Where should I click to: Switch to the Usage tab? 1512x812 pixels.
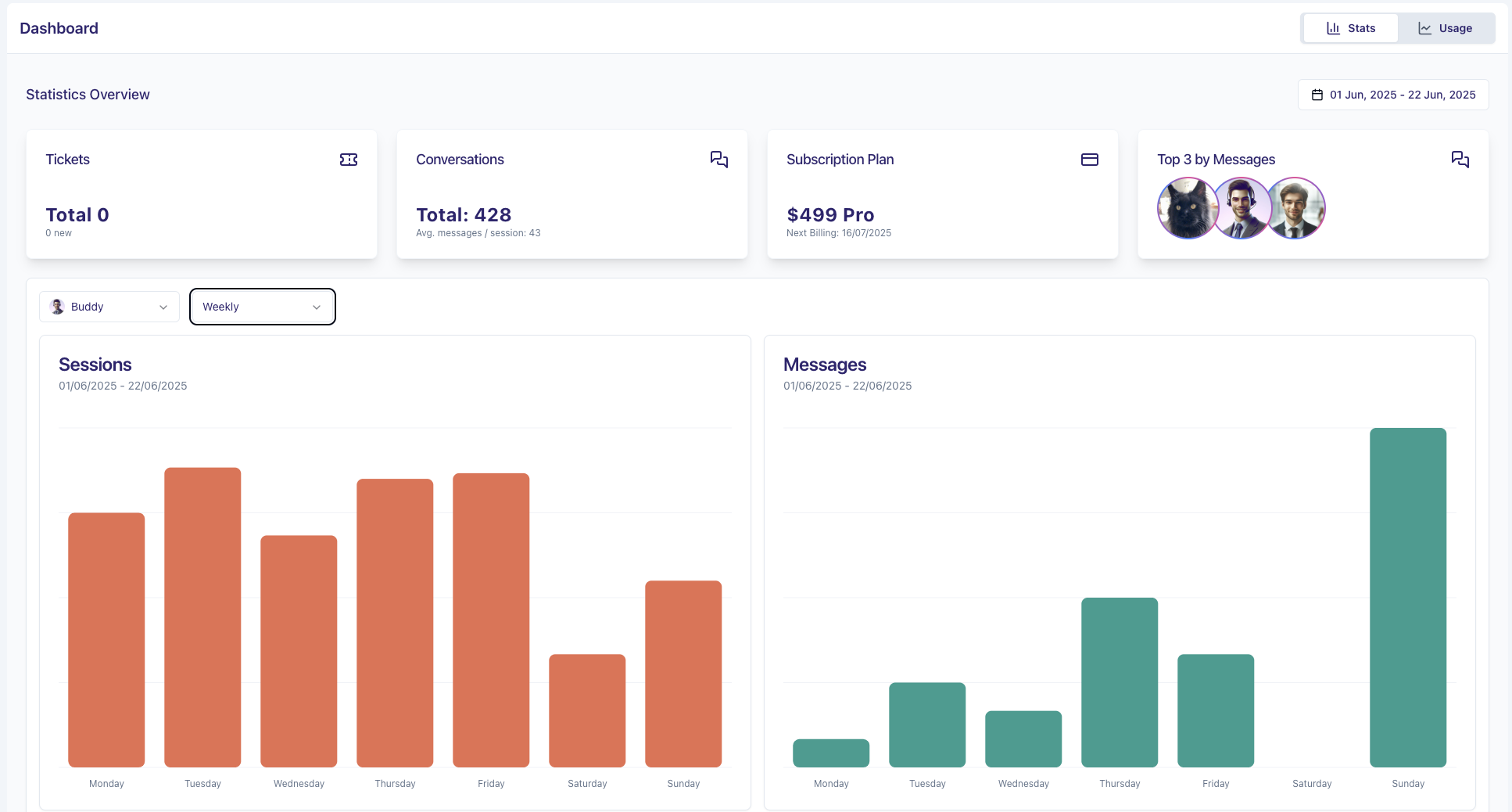click(x=1446, y=27)
